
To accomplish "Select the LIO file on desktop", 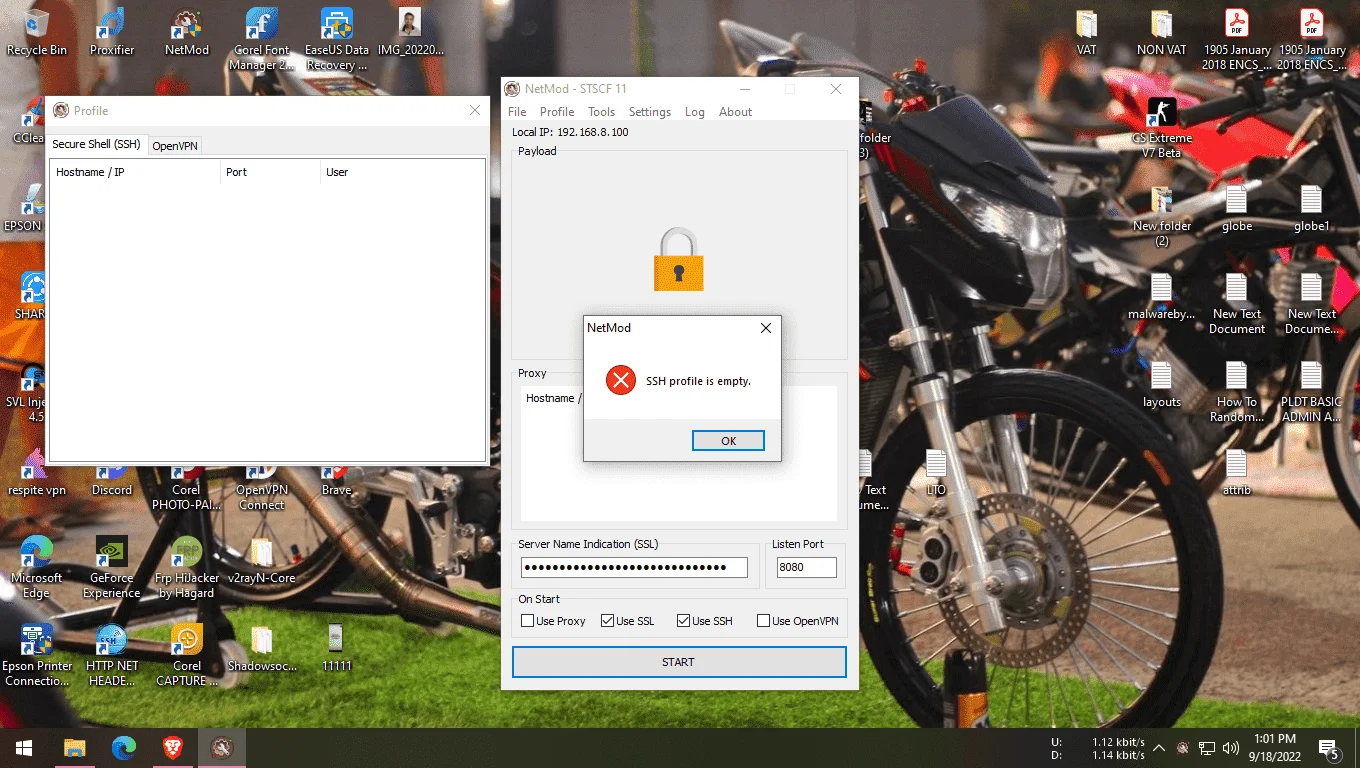I will coord(936,472).
